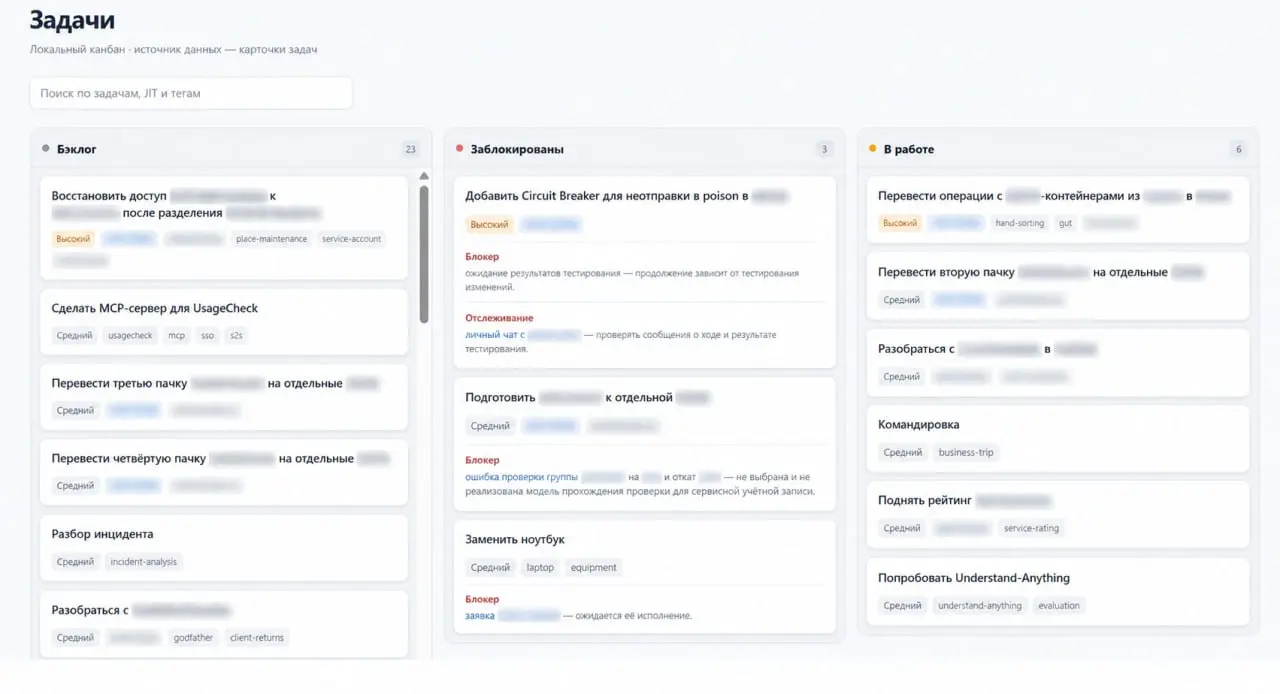Click the Высокий tag on Circuit Breaker card
The height and width of the screenshot is (694, 1280).
click(489, 225)
